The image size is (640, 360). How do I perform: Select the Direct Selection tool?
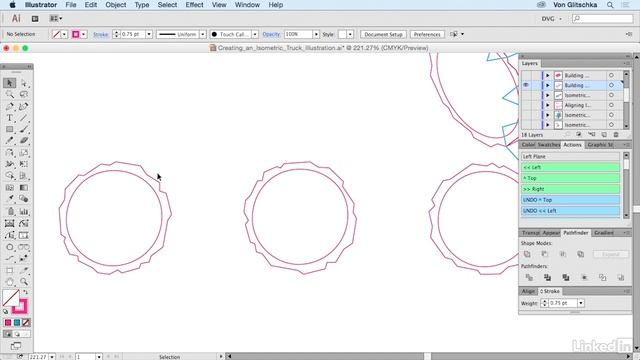(x=24, y=83)
